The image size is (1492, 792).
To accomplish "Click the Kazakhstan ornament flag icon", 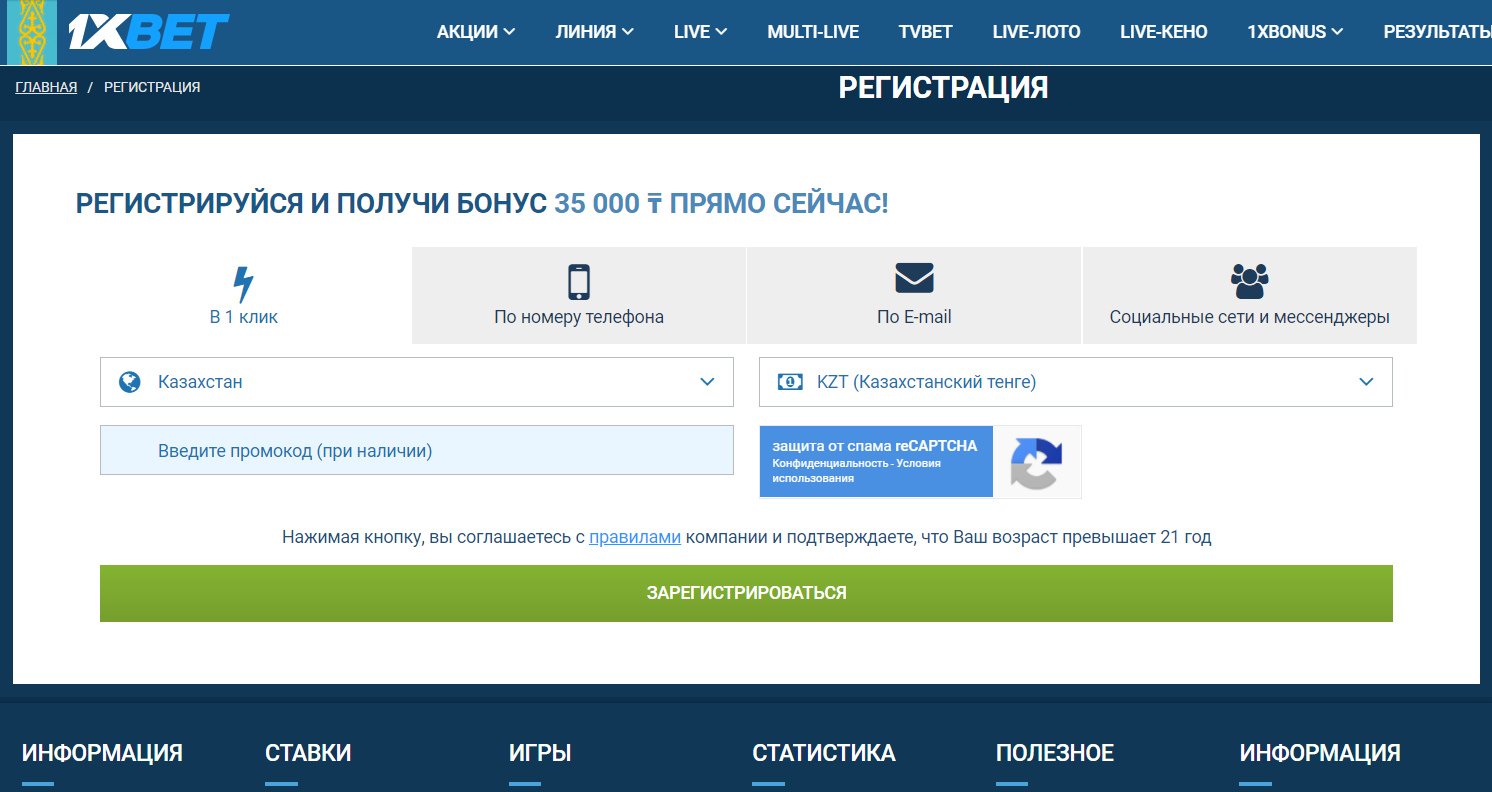I will point(32,32).
